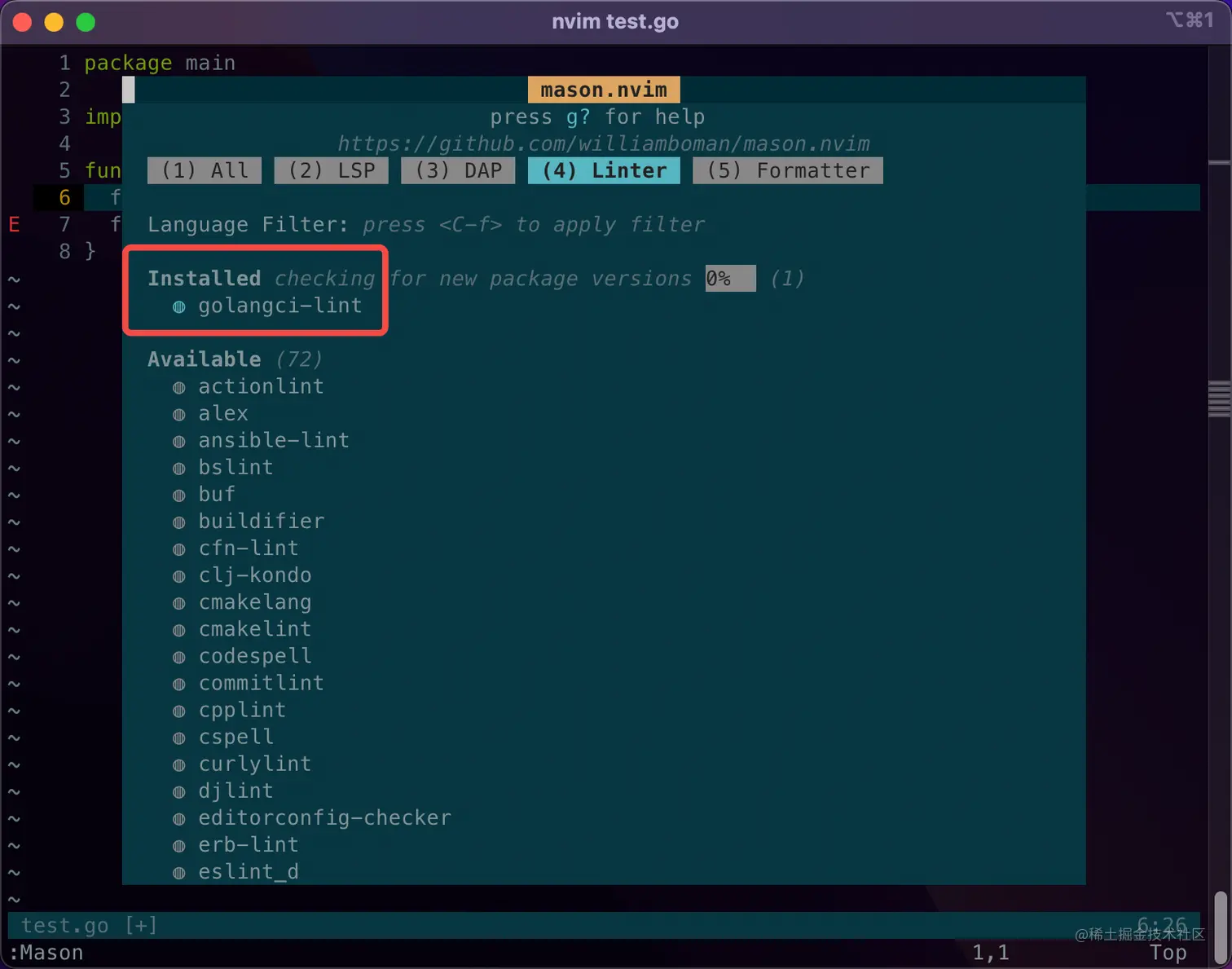The image size is (1232, 969).
Task: Select the editorconfig-checker package name
Action: (x=325, y=817)
